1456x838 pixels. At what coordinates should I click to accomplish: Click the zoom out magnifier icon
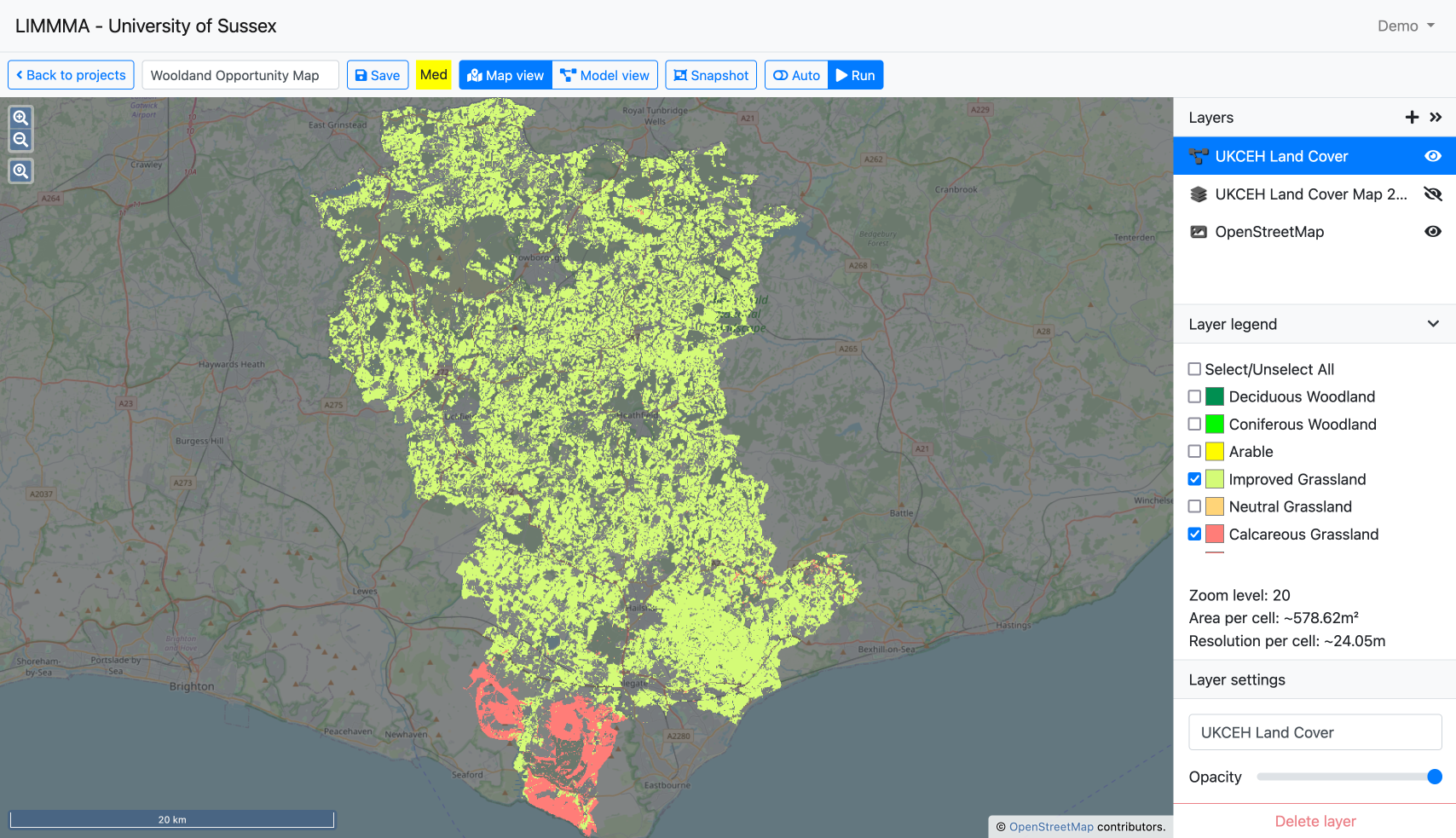pos(20,140)
